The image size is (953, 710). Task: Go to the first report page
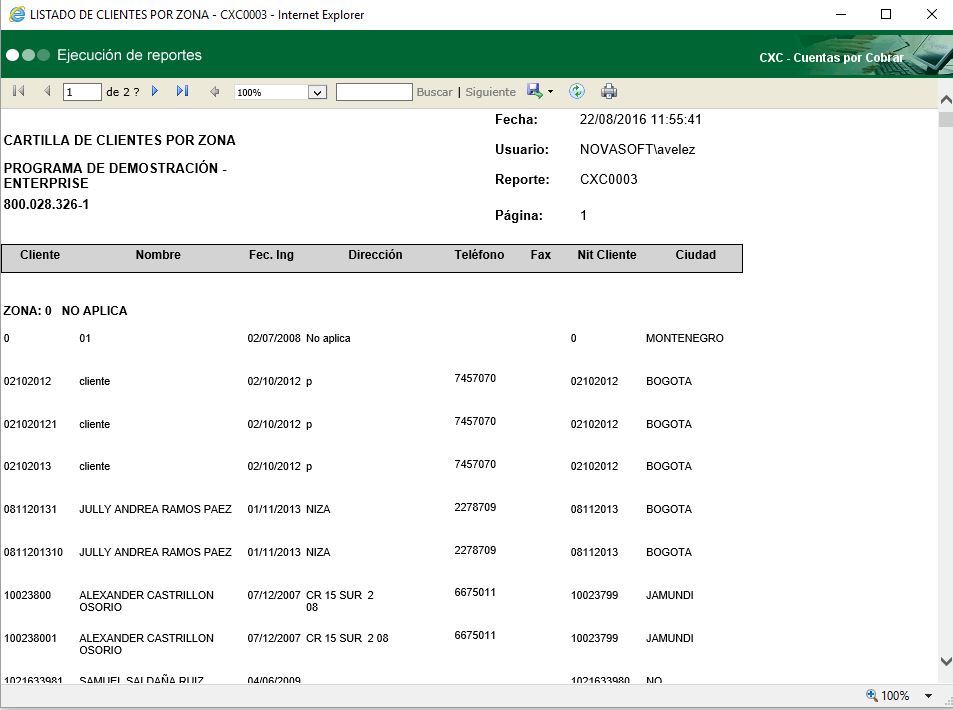coord(18,92)
